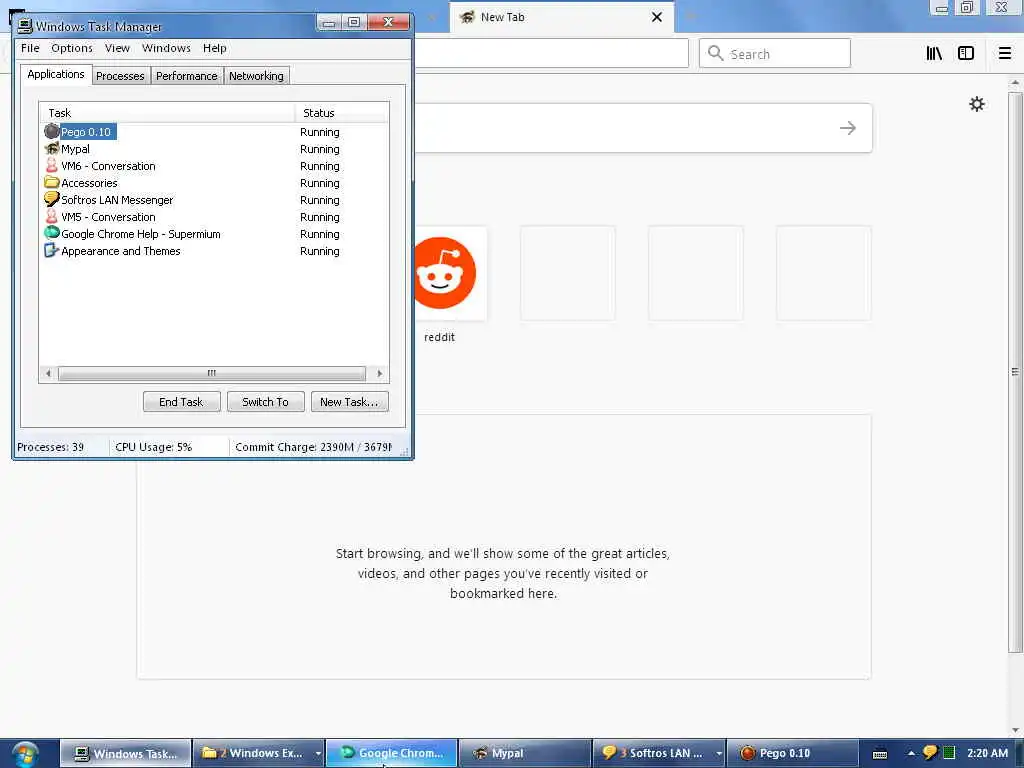Sort by the Task column header
Screen dimensions: 1024x768
(x=167, y=112)
